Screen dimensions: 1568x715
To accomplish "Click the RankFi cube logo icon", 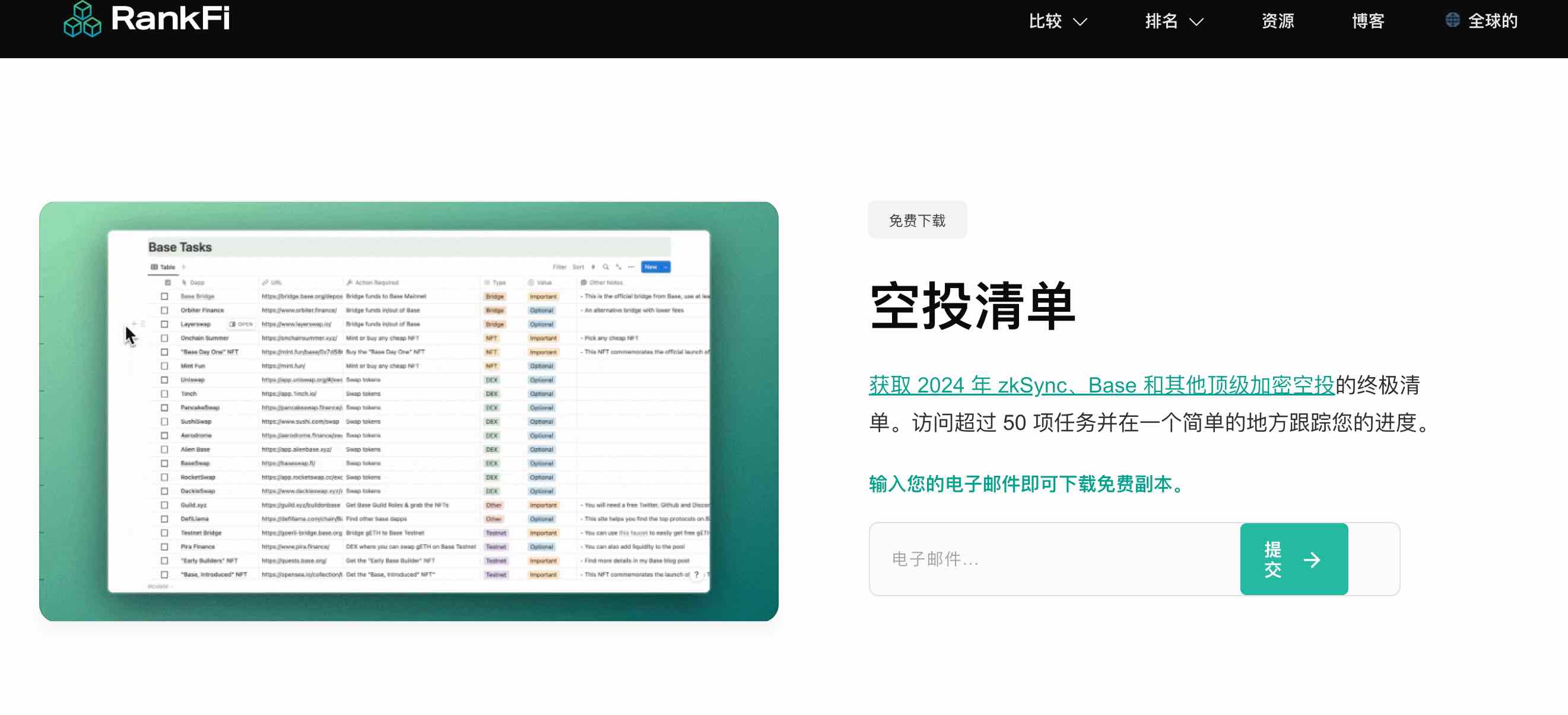I will coord(82,20).
